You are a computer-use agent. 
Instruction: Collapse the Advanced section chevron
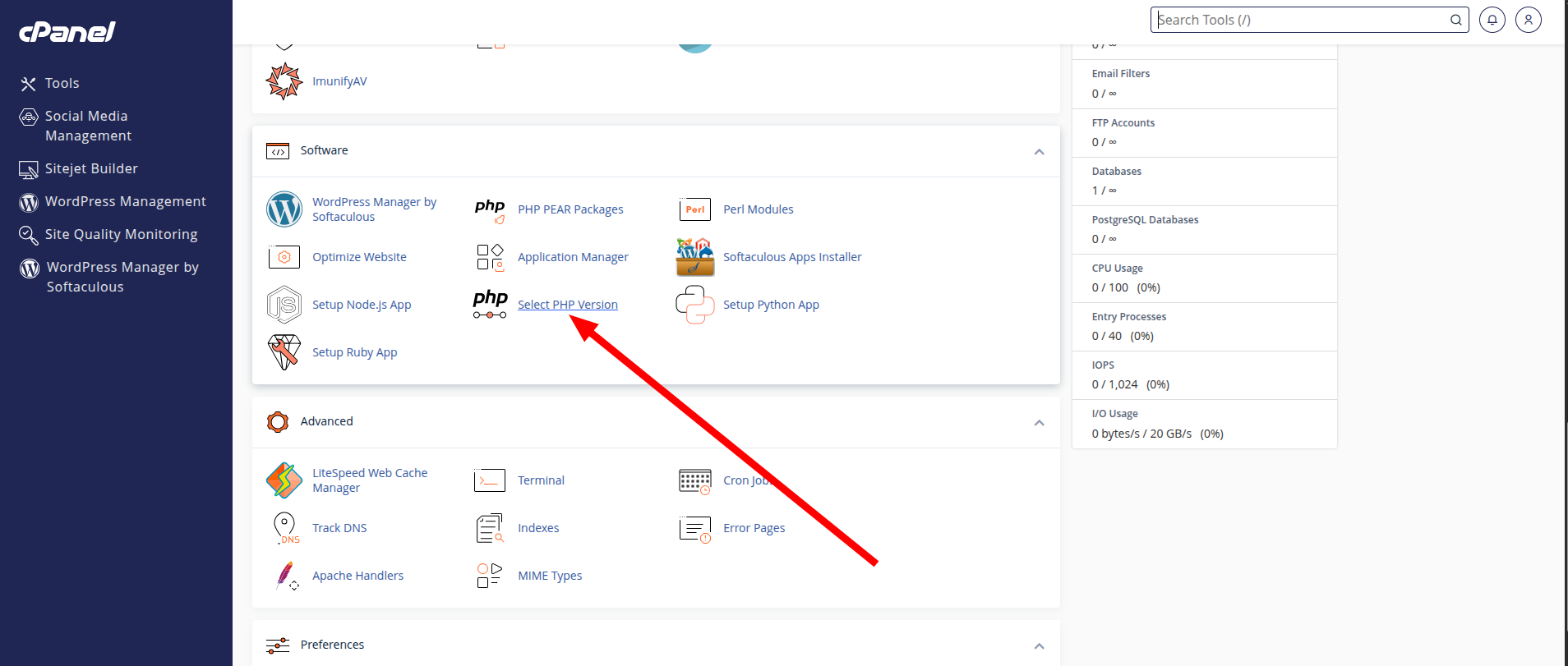coord(1040,423)
